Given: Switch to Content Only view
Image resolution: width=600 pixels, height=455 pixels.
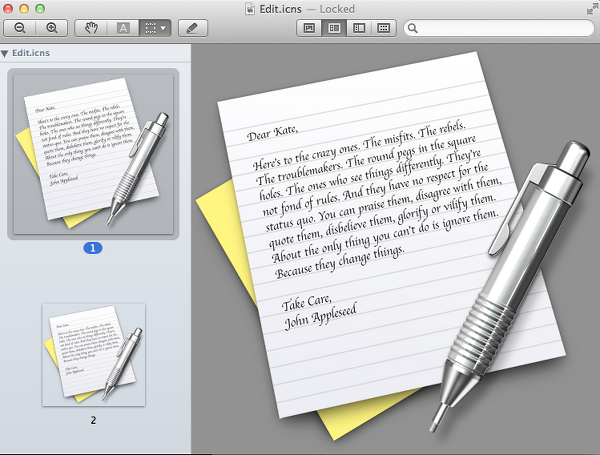Looking at the screenshot, I should pyautogui.click(x=309, y=28).
